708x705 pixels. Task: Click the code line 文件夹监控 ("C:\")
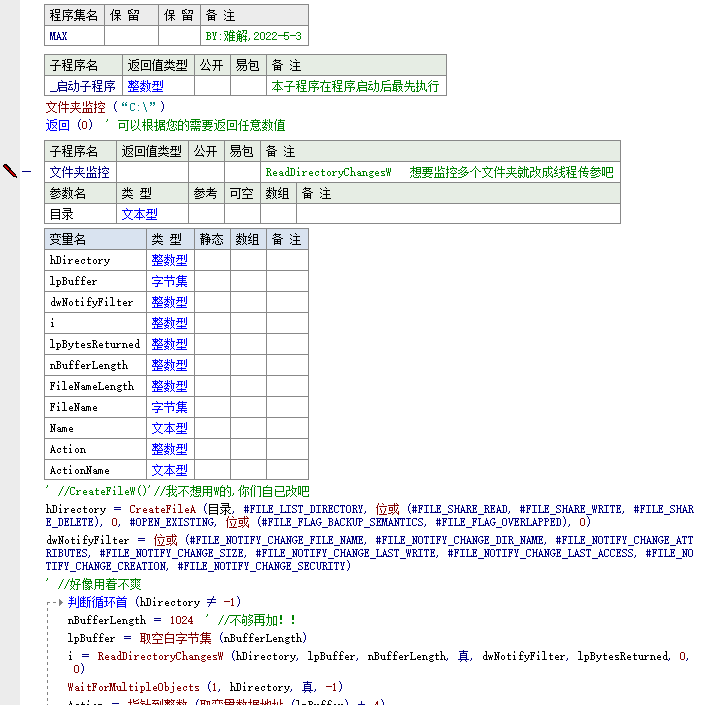pos(106,107)
